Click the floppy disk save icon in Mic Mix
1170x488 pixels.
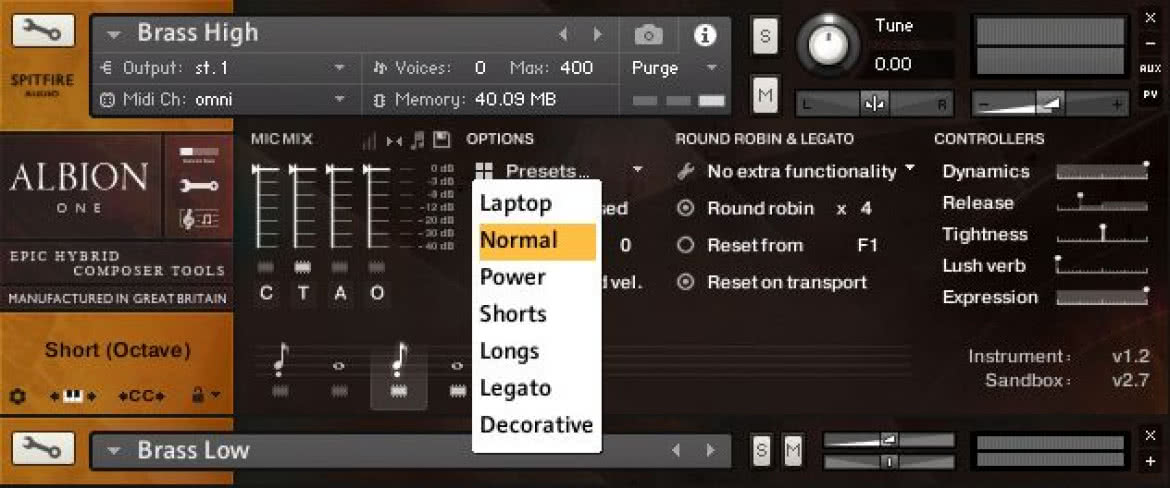pos(441,140)
